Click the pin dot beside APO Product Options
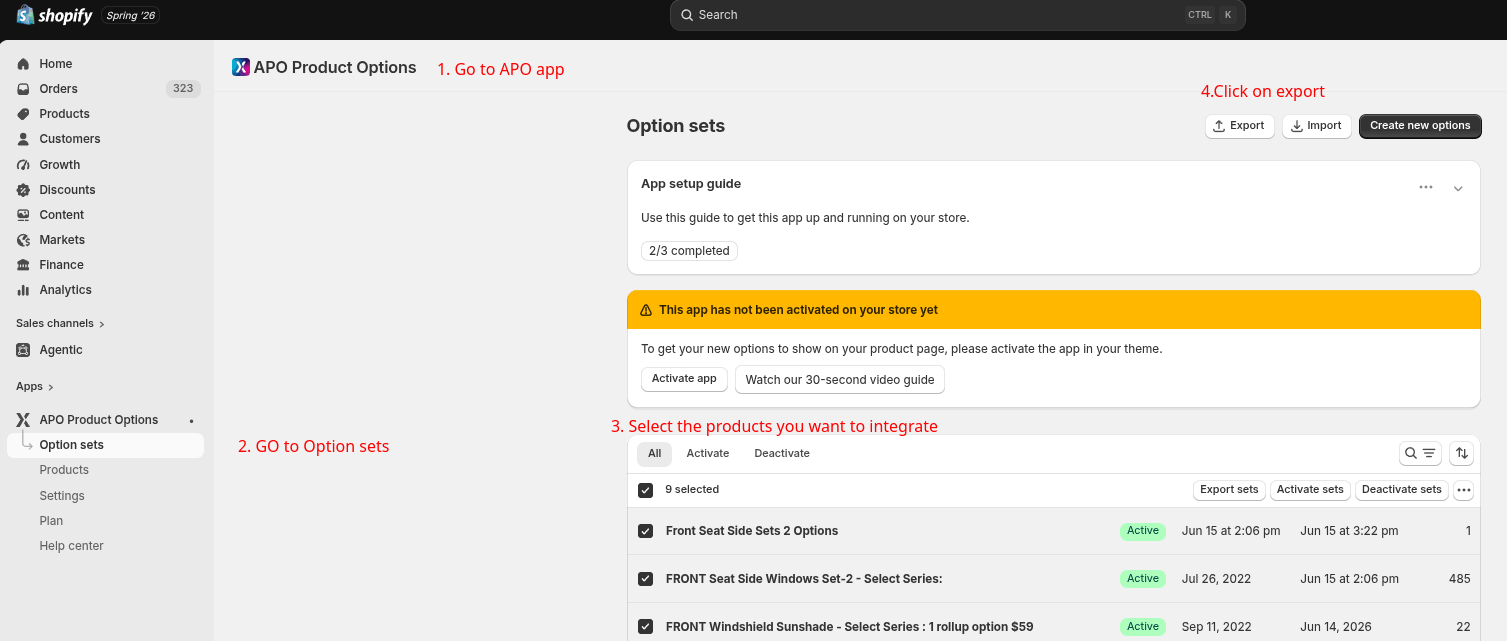 pyautogui.click(x=192, y=421)
